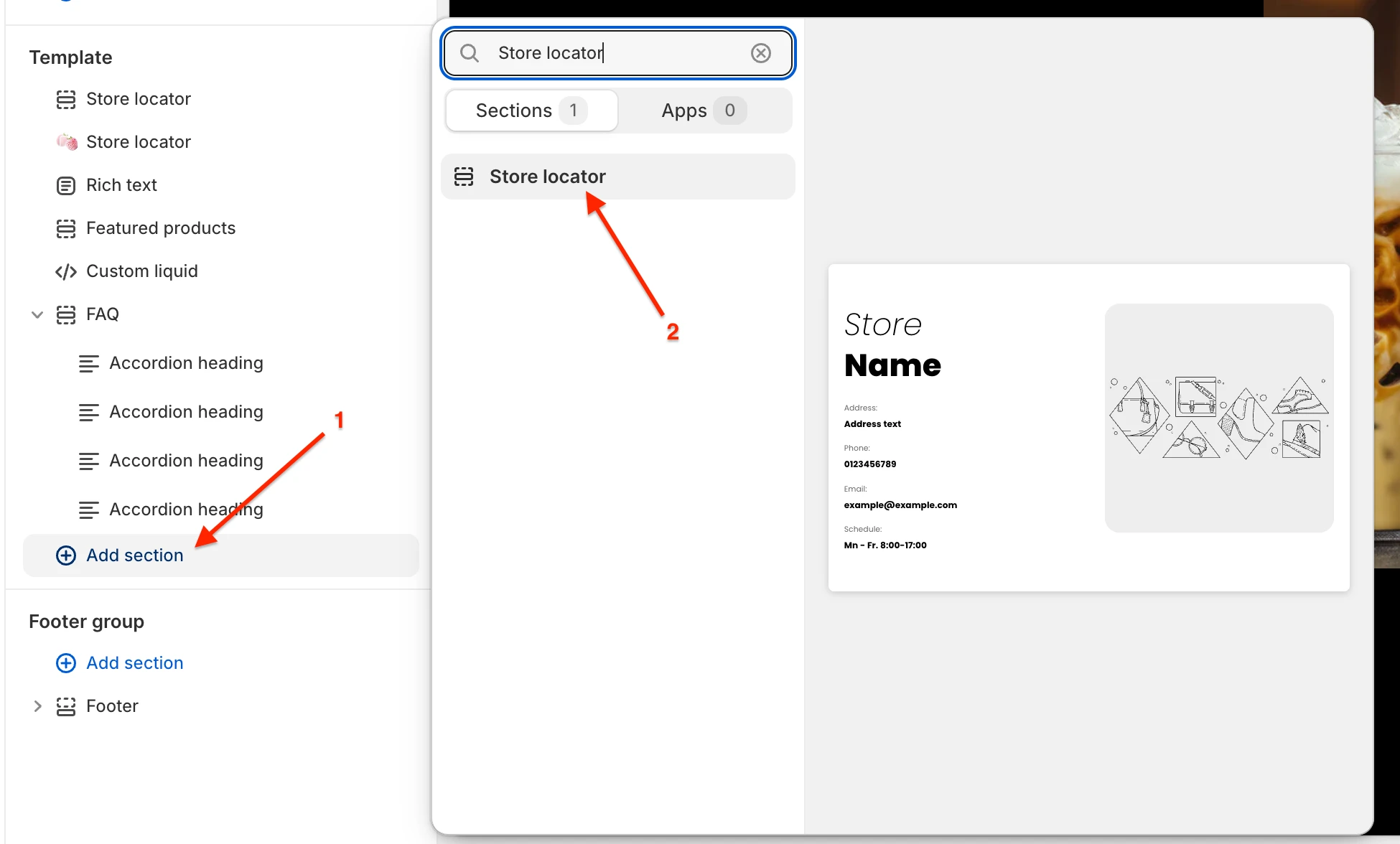Screen dimensions: 1400x844
Task: Switch to the Apps tab
Action: click(704, 111)
